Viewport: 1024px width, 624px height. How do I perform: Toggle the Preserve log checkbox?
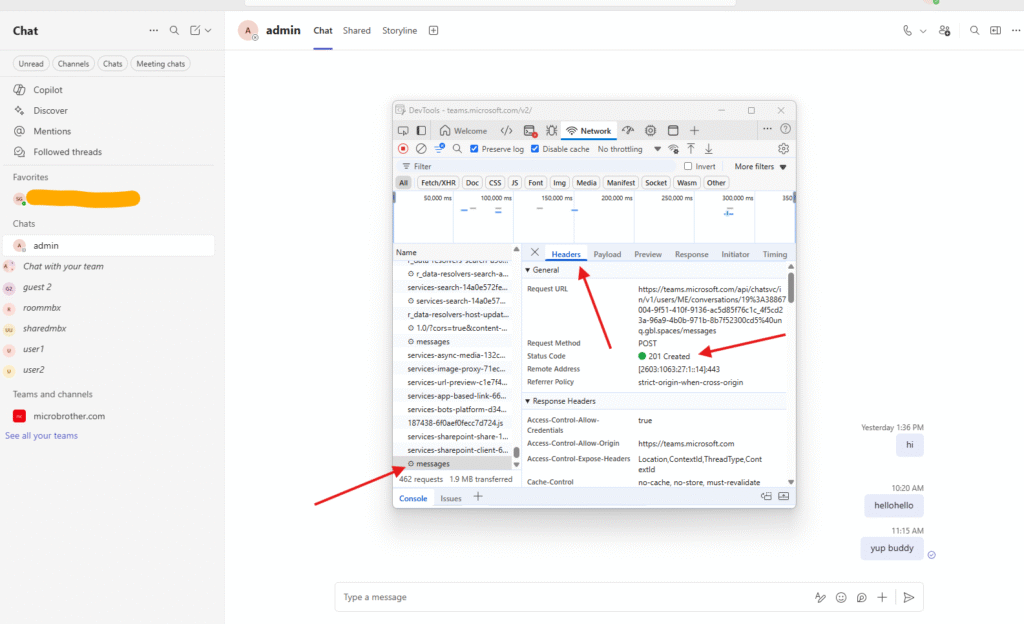[x=474, y=149]
